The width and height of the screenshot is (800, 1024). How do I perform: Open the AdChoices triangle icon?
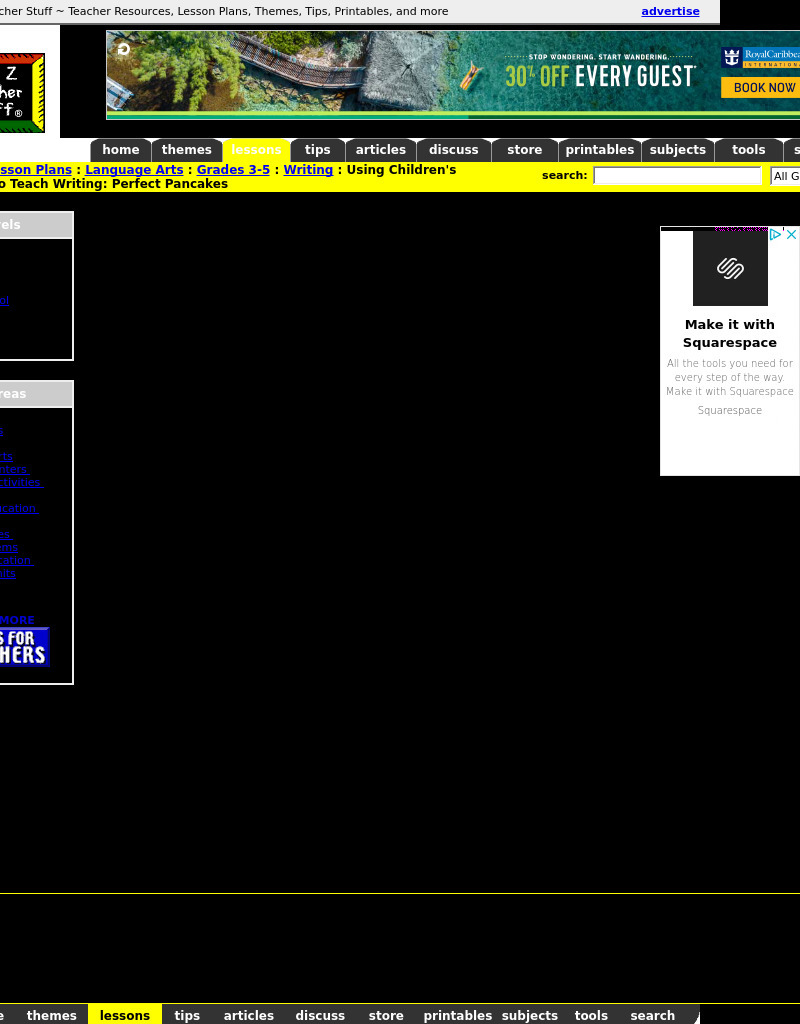point(775,235)
